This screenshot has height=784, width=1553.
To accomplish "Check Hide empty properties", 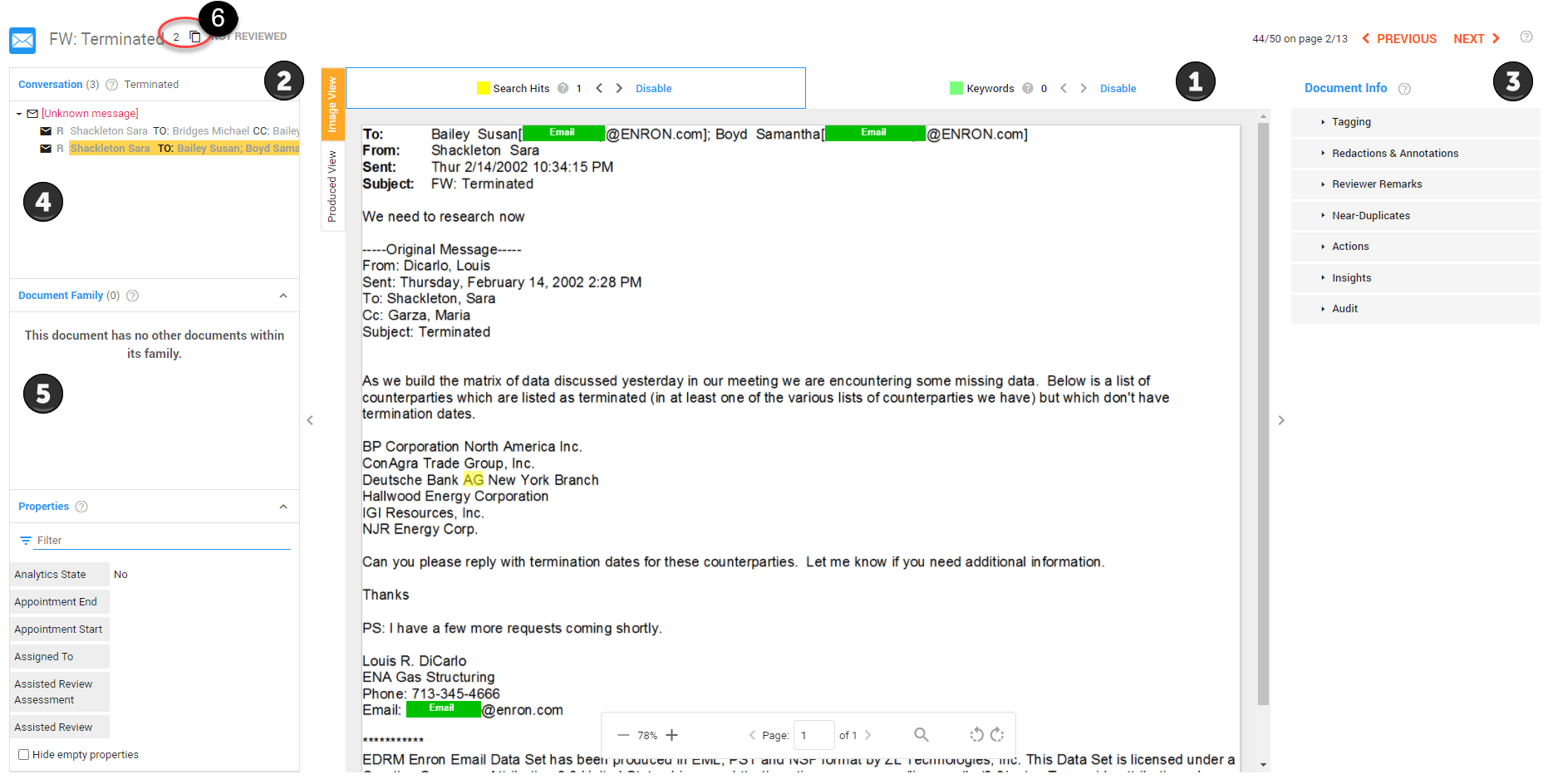I will click(24, 755).
